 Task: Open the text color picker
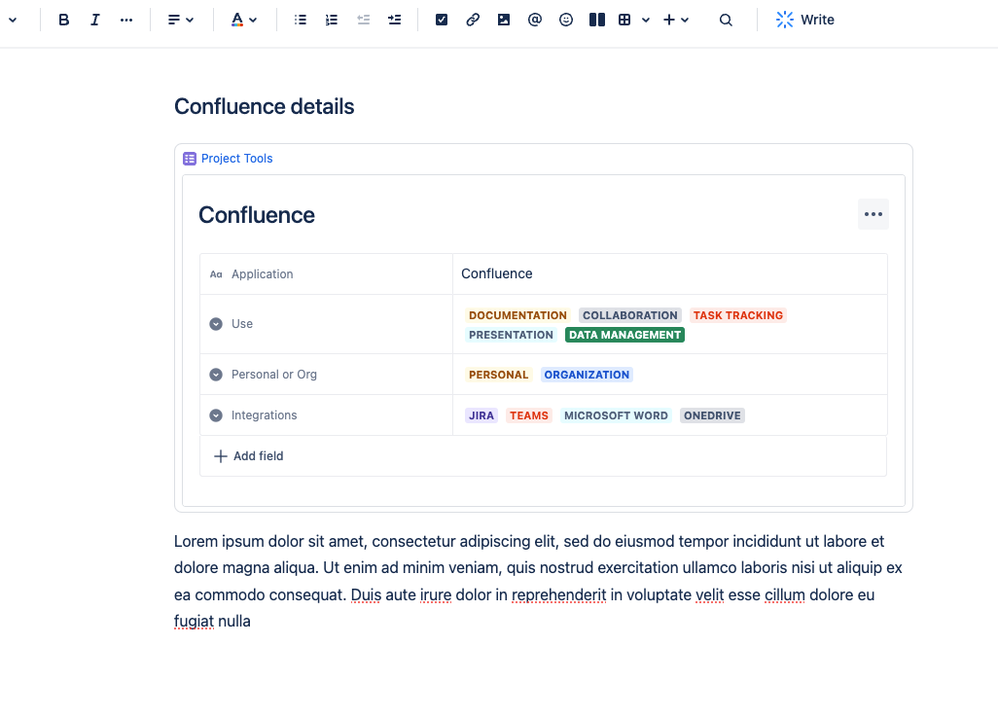[x=244, y=20]
